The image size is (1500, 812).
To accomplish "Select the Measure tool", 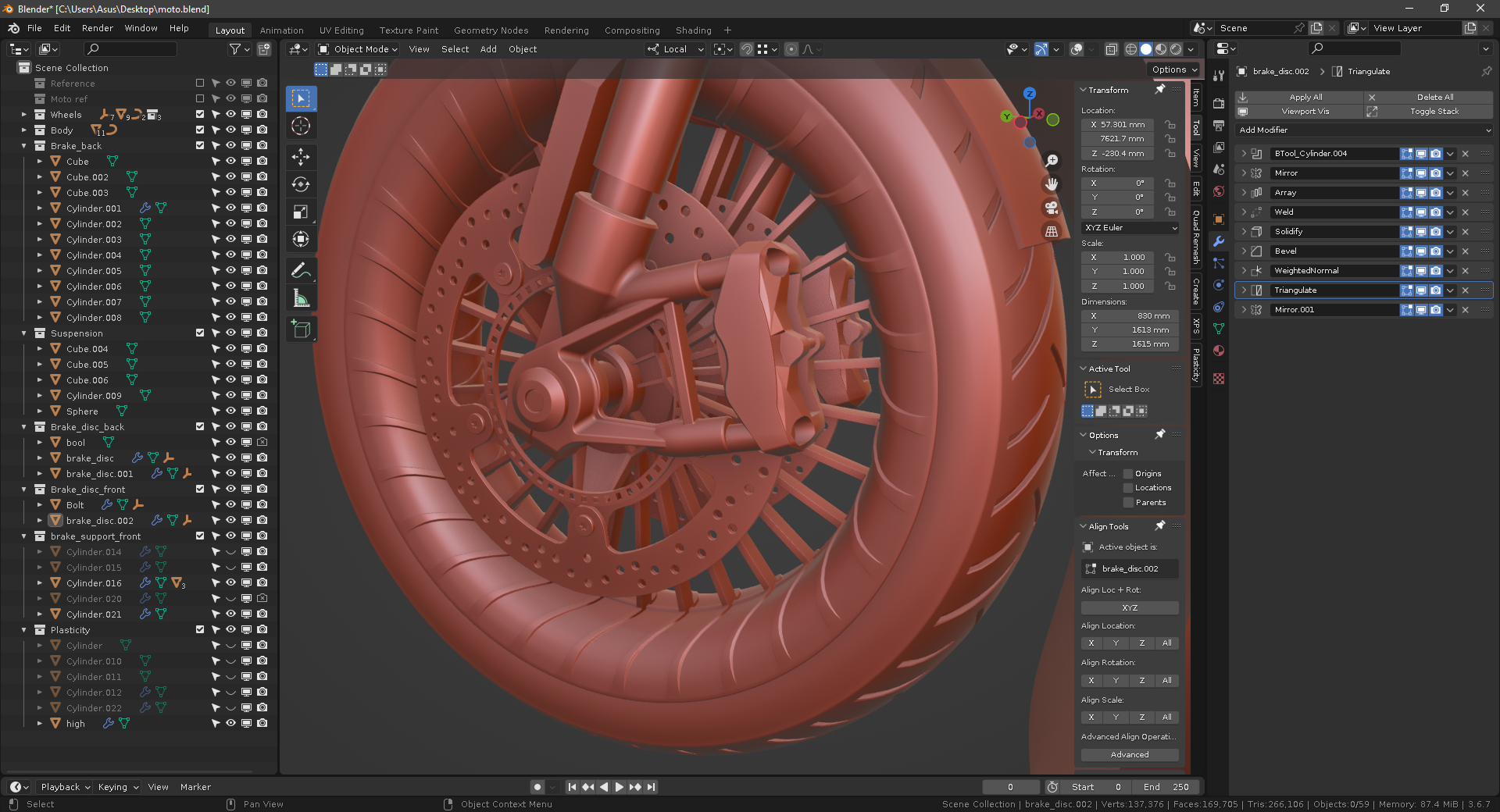I will point(301,298).
